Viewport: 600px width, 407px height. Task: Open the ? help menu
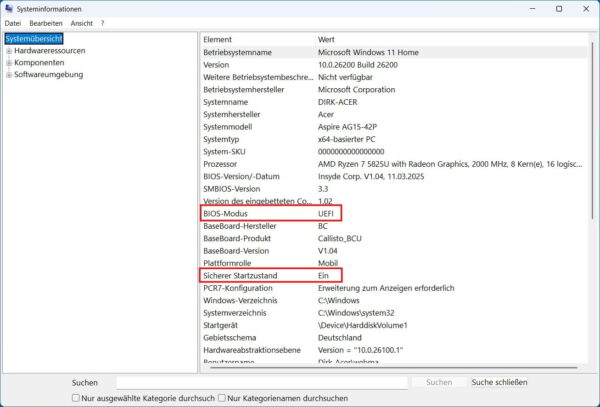[103, 23]
